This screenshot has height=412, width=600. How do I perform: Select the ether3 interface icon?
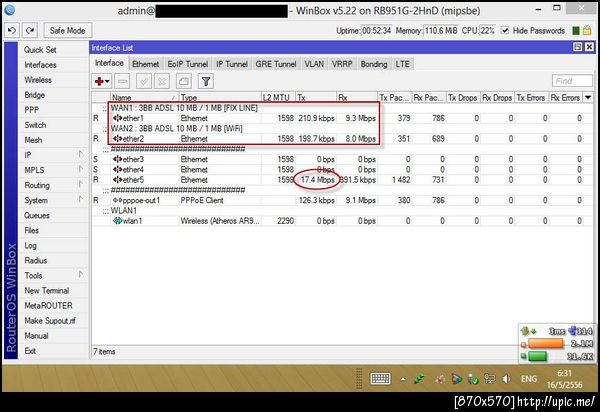pos(117,159)
